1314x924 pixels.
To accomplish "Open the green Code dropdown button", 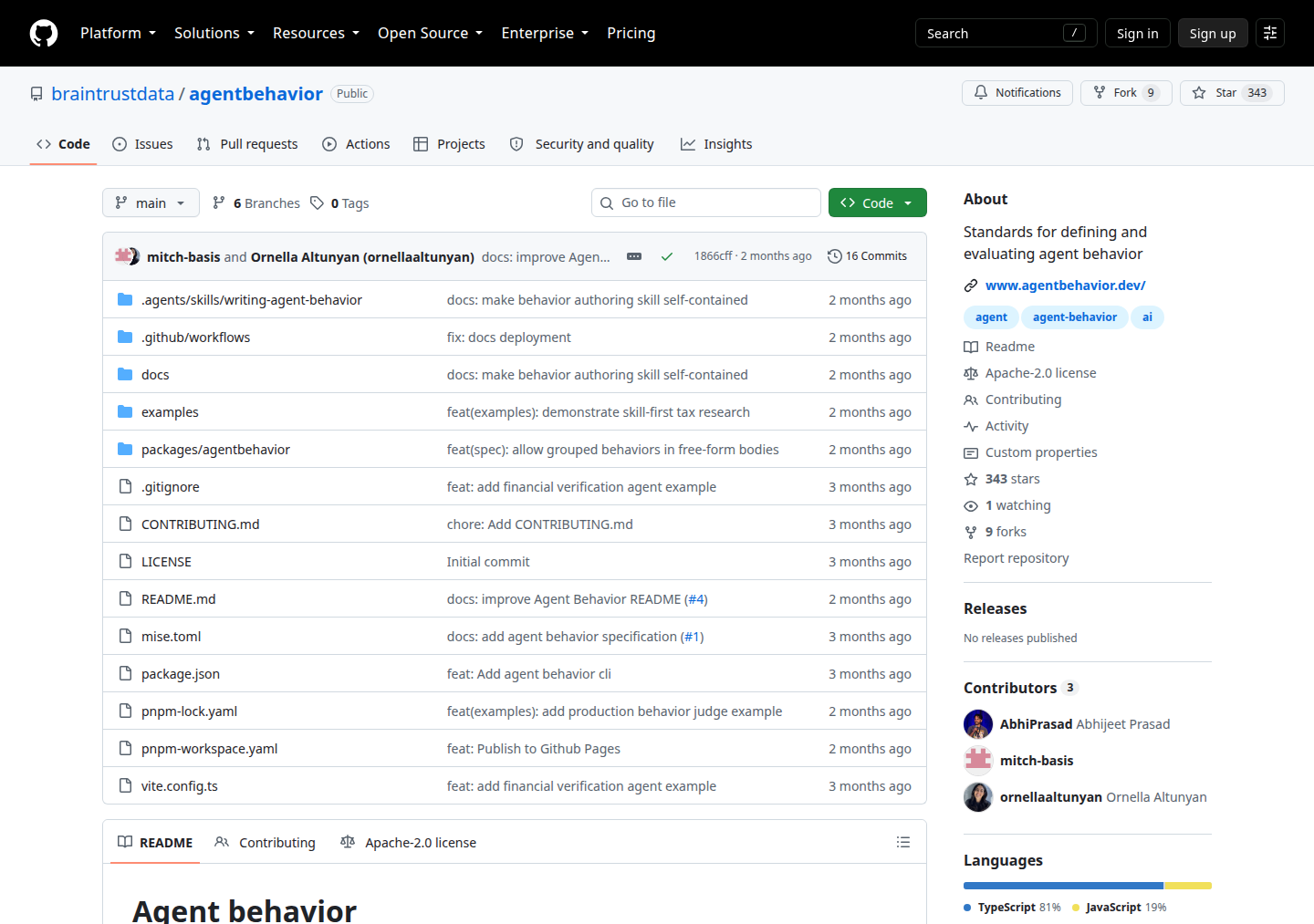I will (x=877, y=202).
